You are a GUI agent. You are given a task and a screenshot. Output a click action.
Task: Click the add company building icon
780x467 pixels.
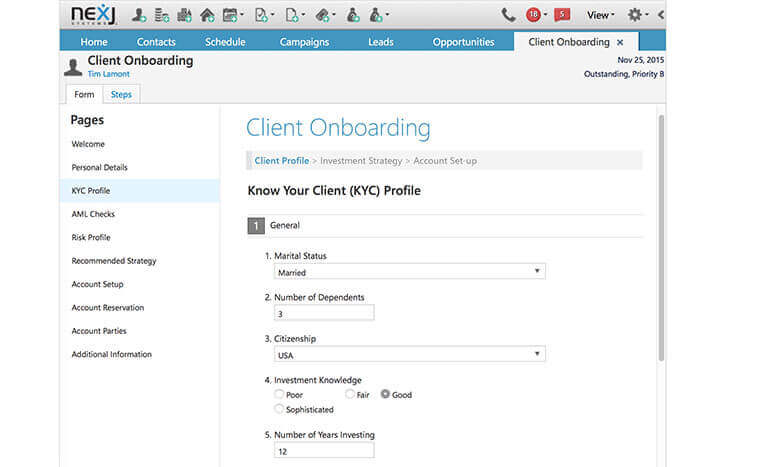click(184, 15)
